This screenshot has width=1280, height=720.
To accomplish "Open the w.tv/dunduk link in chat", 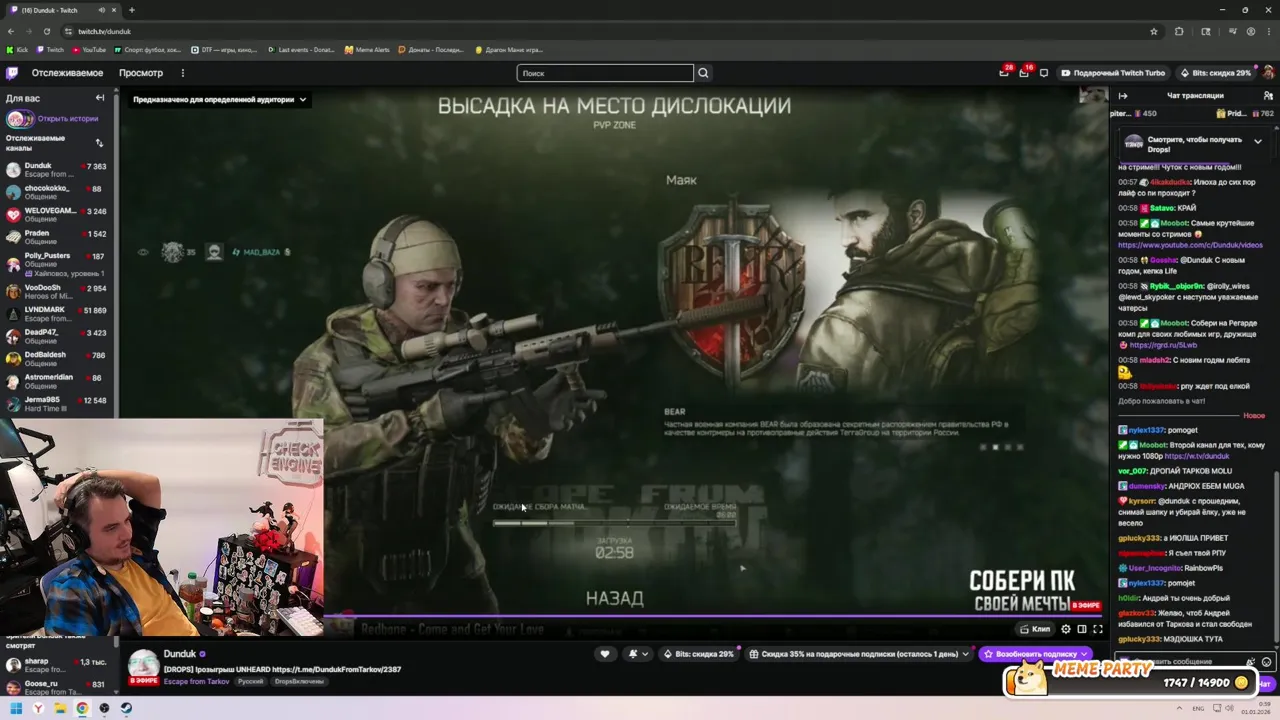I will [x=1197, y=456].
